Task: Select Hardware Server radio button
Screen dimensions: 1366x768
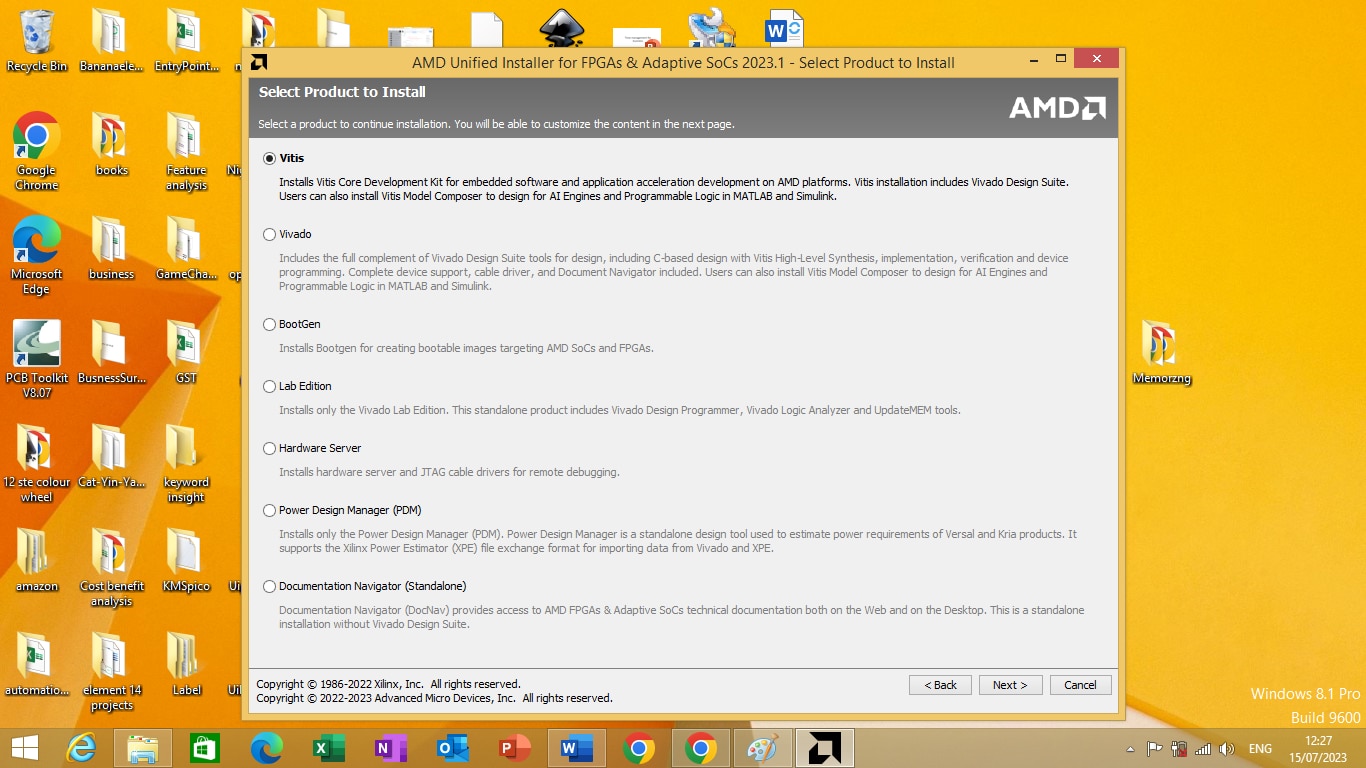Action: (269, 448)
